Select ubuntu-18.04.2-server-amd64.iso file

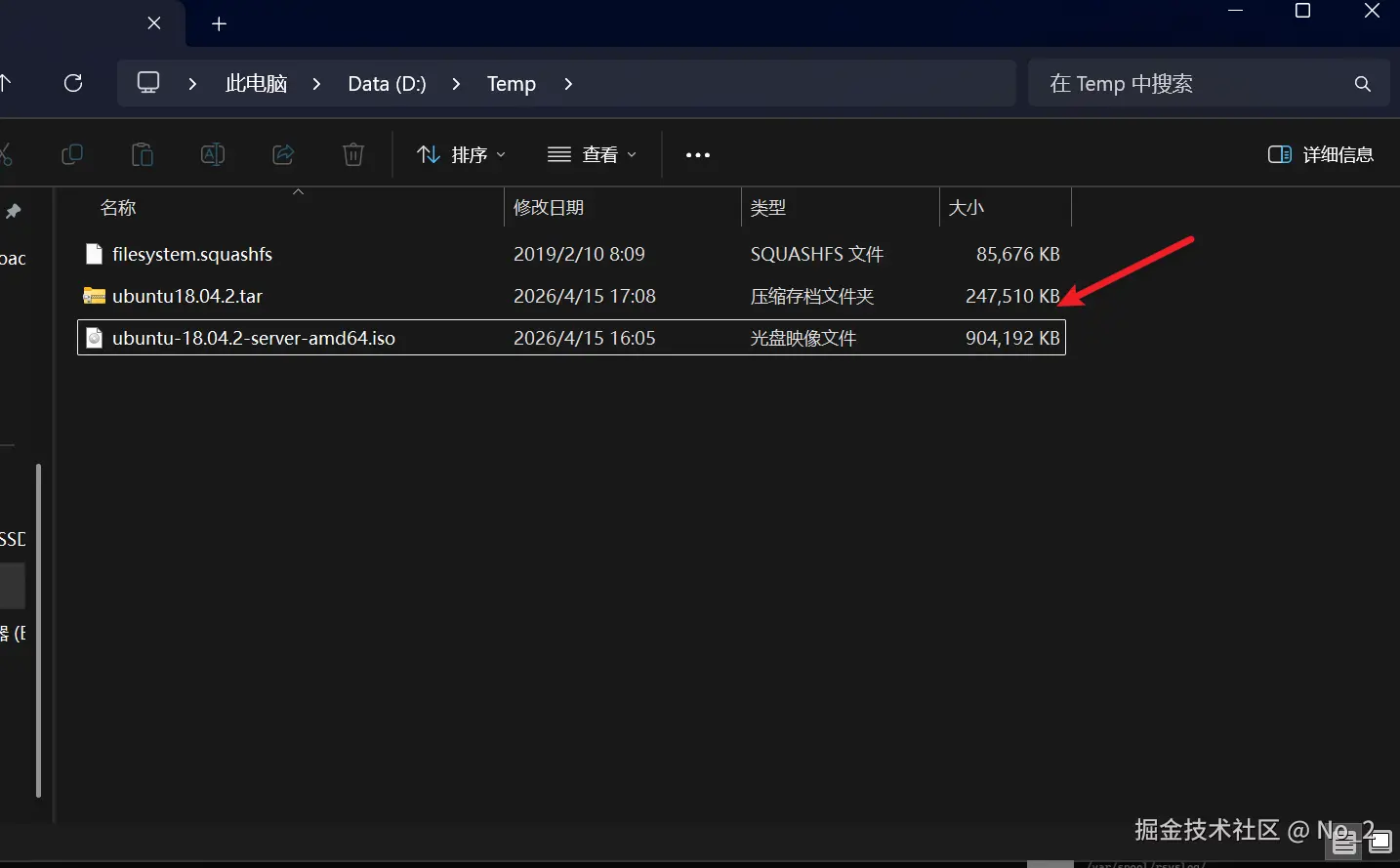[x=254, y=338]
